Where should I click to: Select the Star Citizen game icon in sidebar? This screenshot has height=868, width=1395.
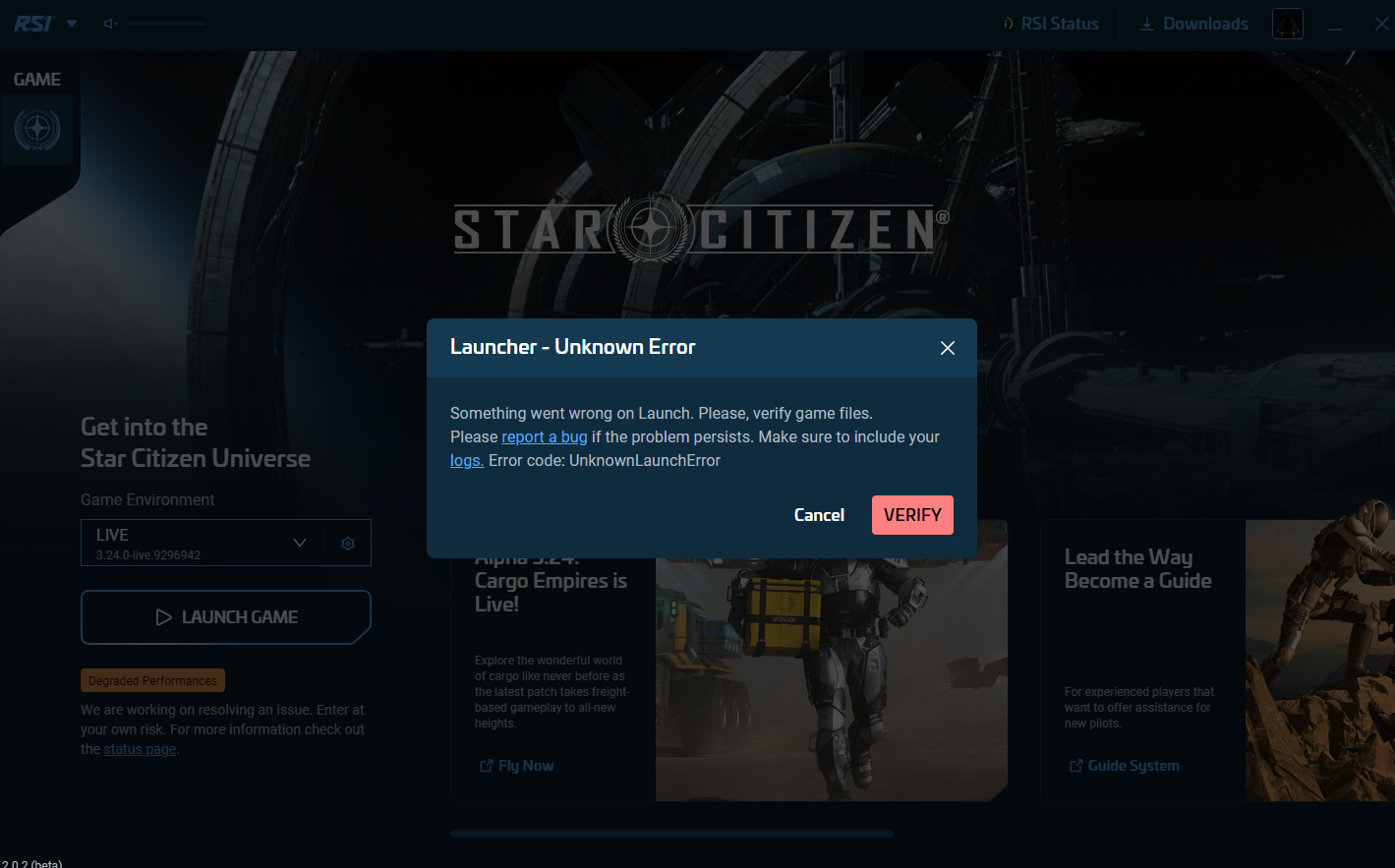37,128
